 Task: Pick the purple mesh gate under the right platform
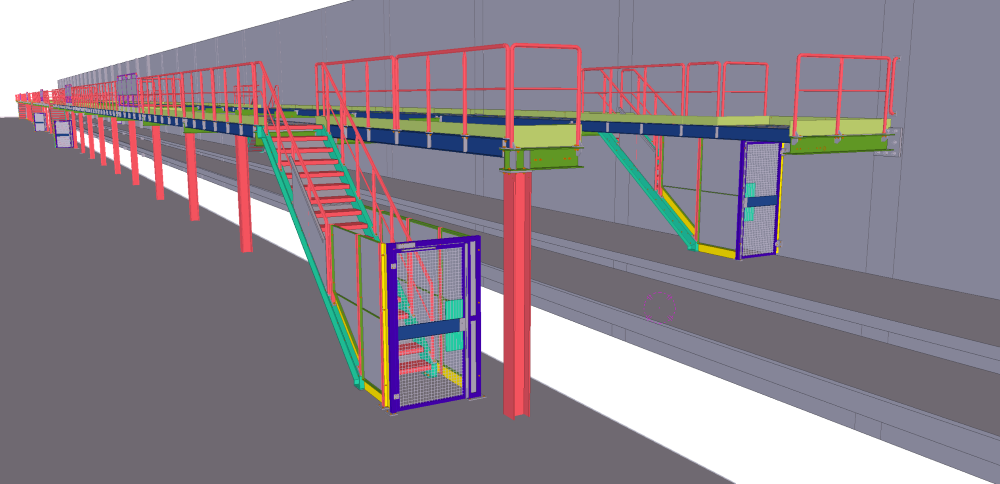point(759,199)
